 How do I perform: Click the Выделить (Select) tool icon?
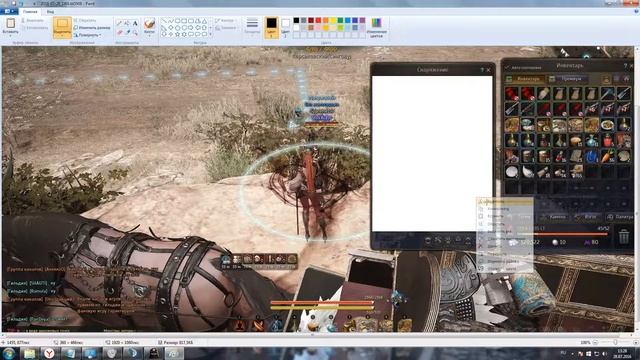click(62, 24)
